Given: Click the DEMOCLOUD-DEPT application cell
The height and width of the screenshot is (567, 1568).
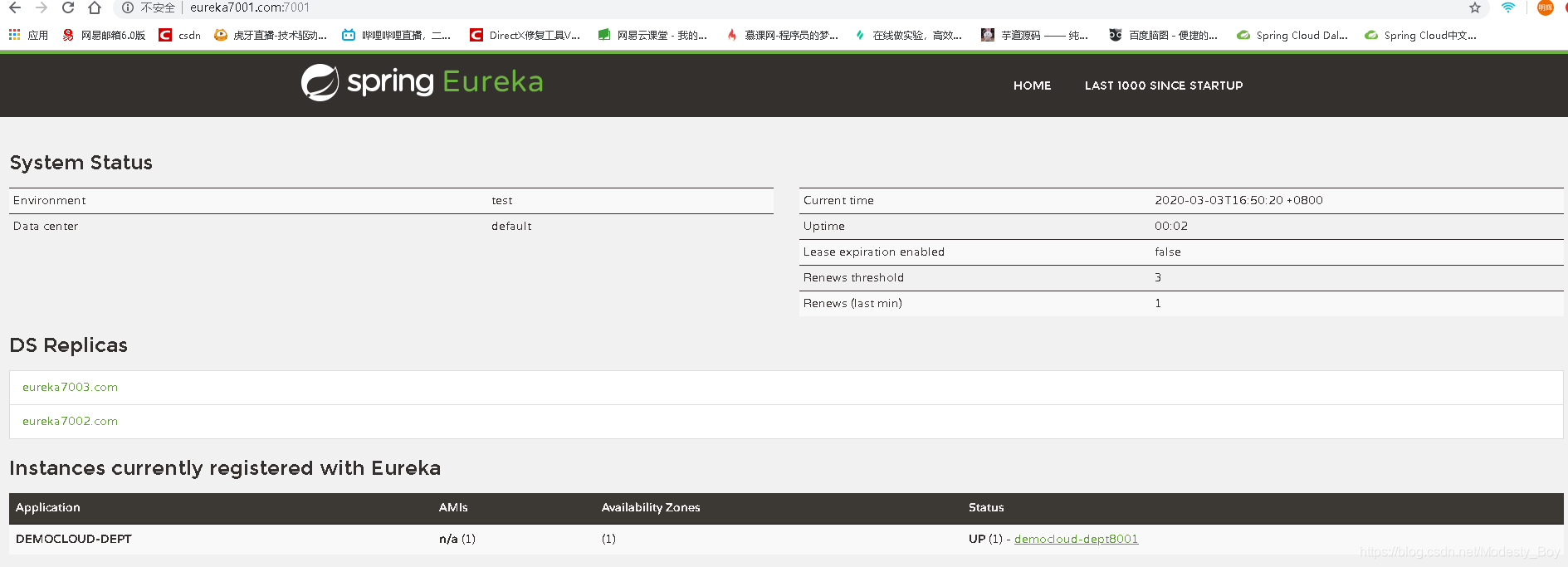Looking at the screenshot, I should (x=74, y=539).
